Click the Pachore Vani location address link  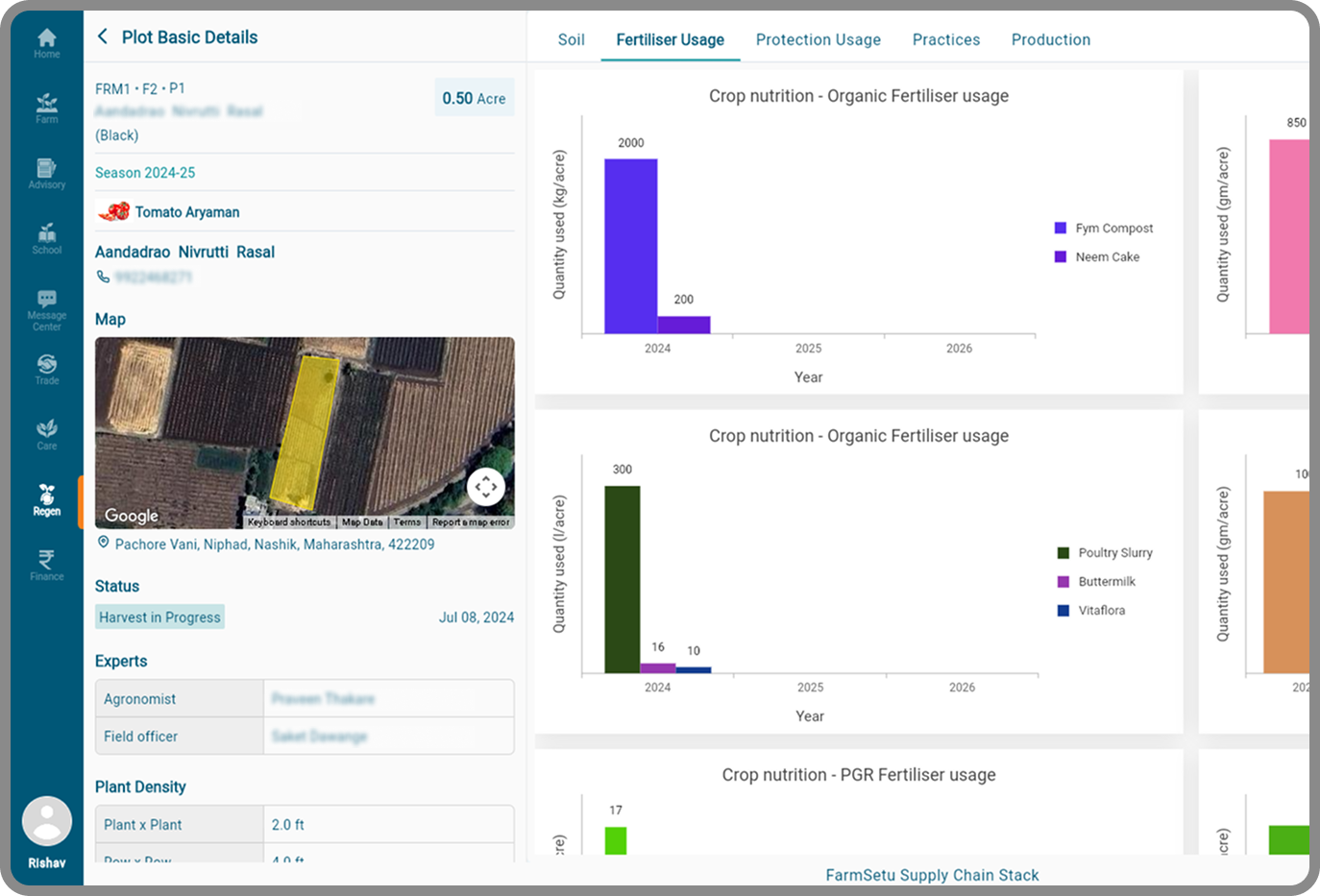[274, 545]
